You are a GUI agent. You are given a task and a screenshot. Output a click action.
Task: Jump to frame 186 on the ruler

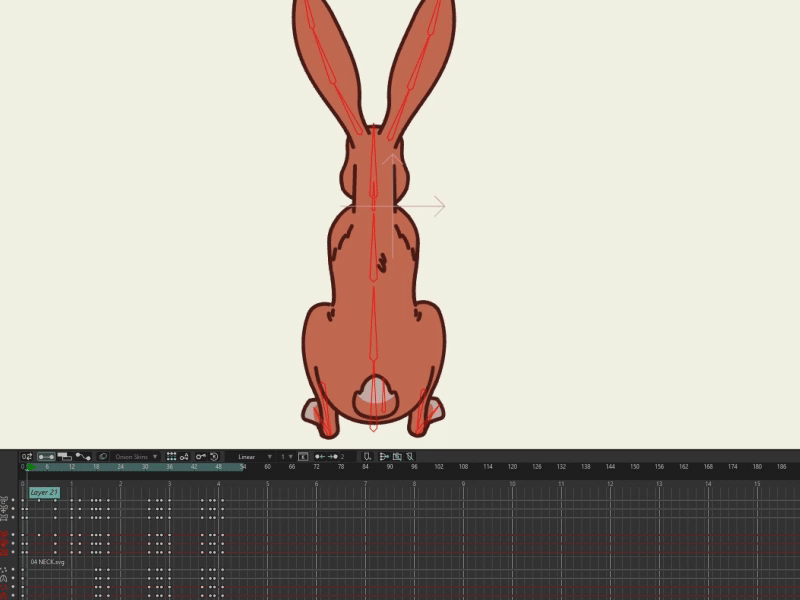(782, 467)
